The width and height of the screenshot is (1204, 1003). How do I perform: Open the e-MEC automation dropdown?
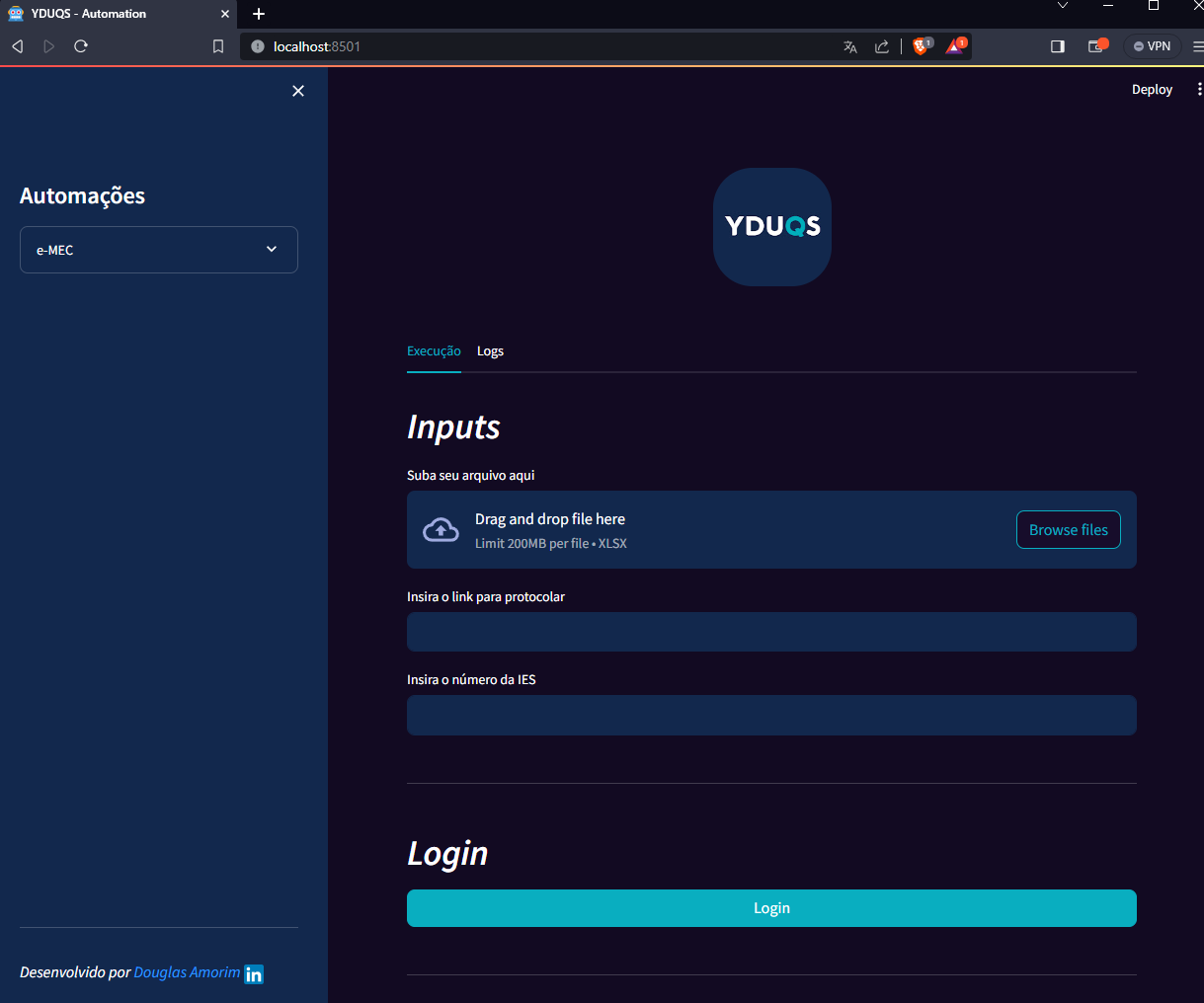tap(159, 250)
